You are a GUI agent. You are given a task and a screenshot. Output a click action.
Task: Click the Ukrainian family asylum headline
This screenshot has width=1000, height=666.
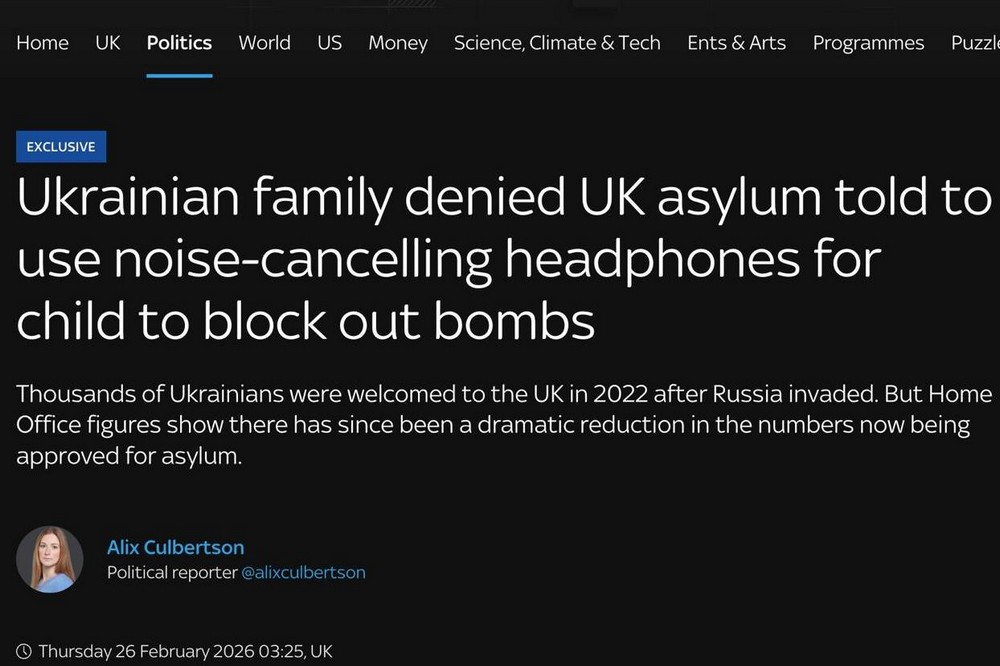500,259
